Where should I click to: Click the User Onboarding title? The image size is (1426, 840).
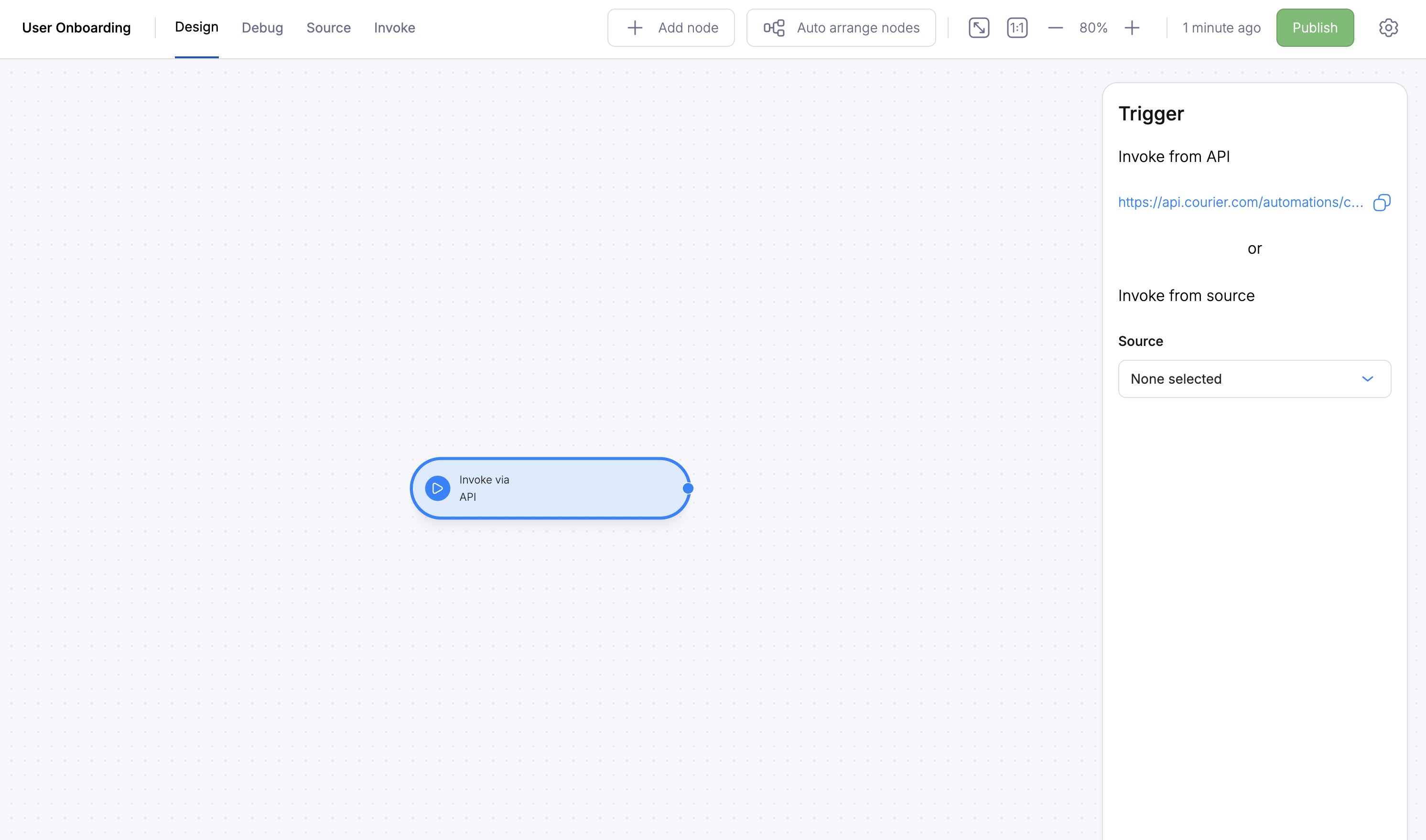click(76, 27)
